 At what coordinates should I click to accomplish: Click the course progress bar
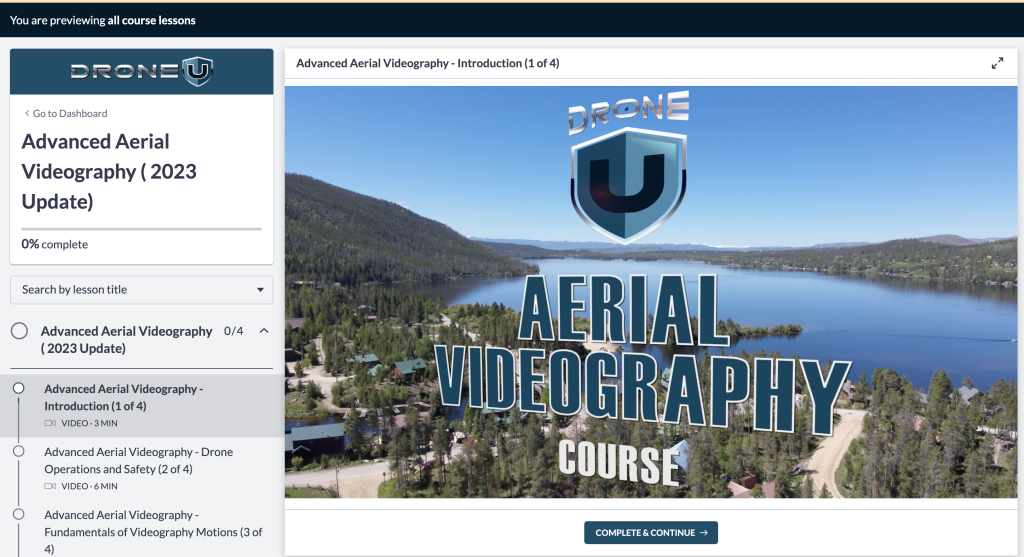(142, 229)
